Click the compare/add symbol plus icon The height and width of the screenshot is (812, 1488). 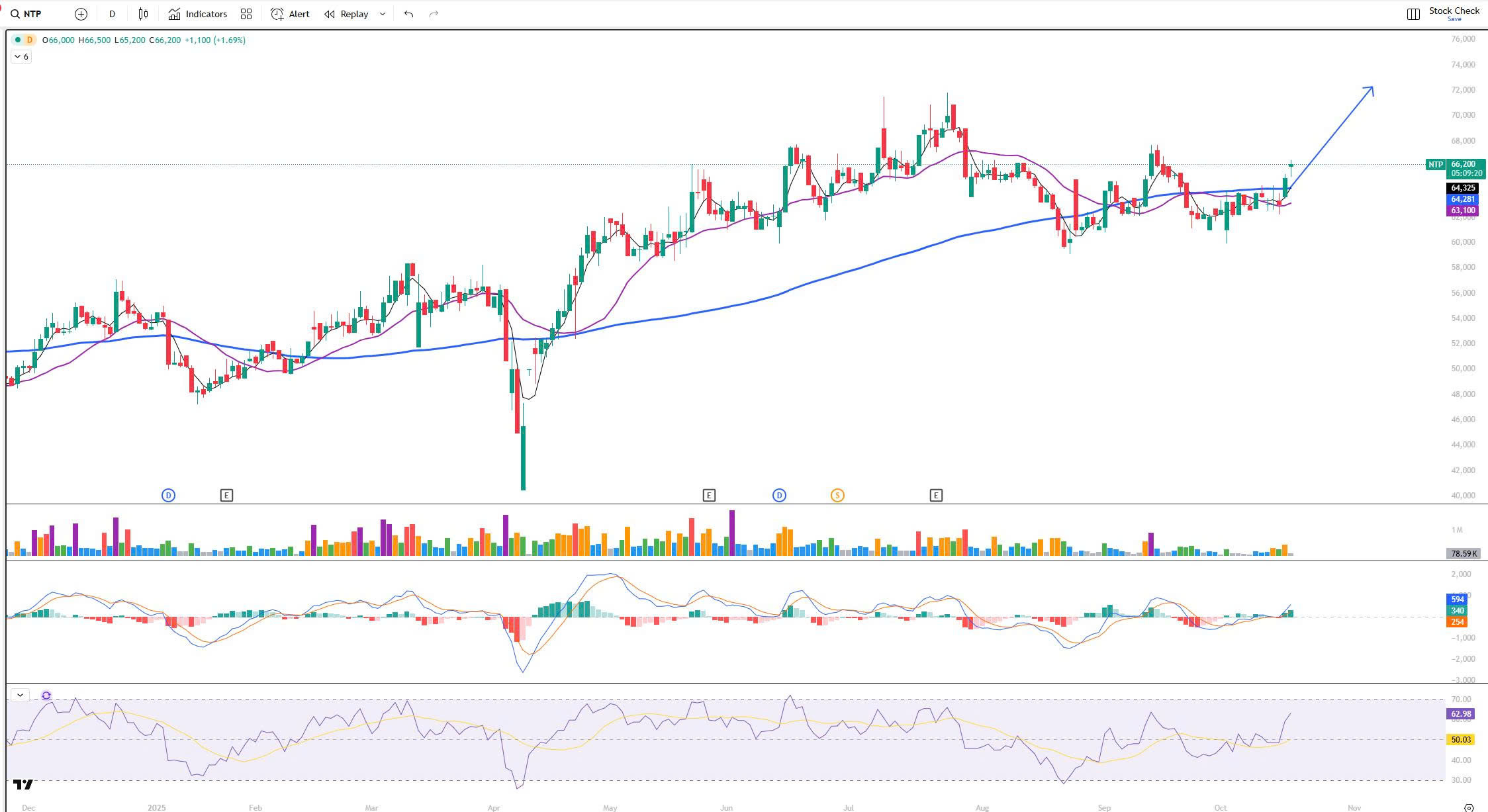pyautogui.click(x=81, y=14)
